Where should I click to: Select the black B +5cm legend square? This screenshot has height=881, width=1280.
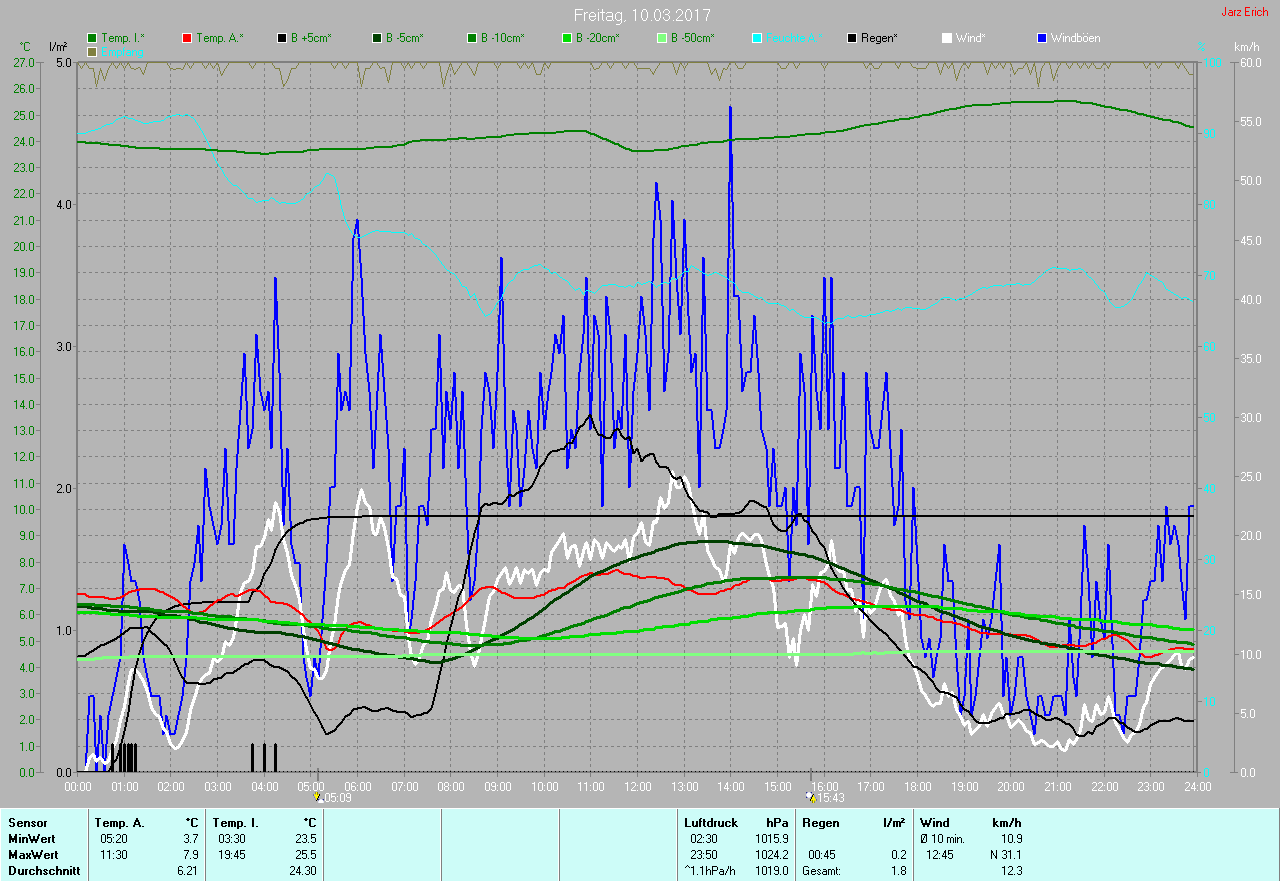283,38
